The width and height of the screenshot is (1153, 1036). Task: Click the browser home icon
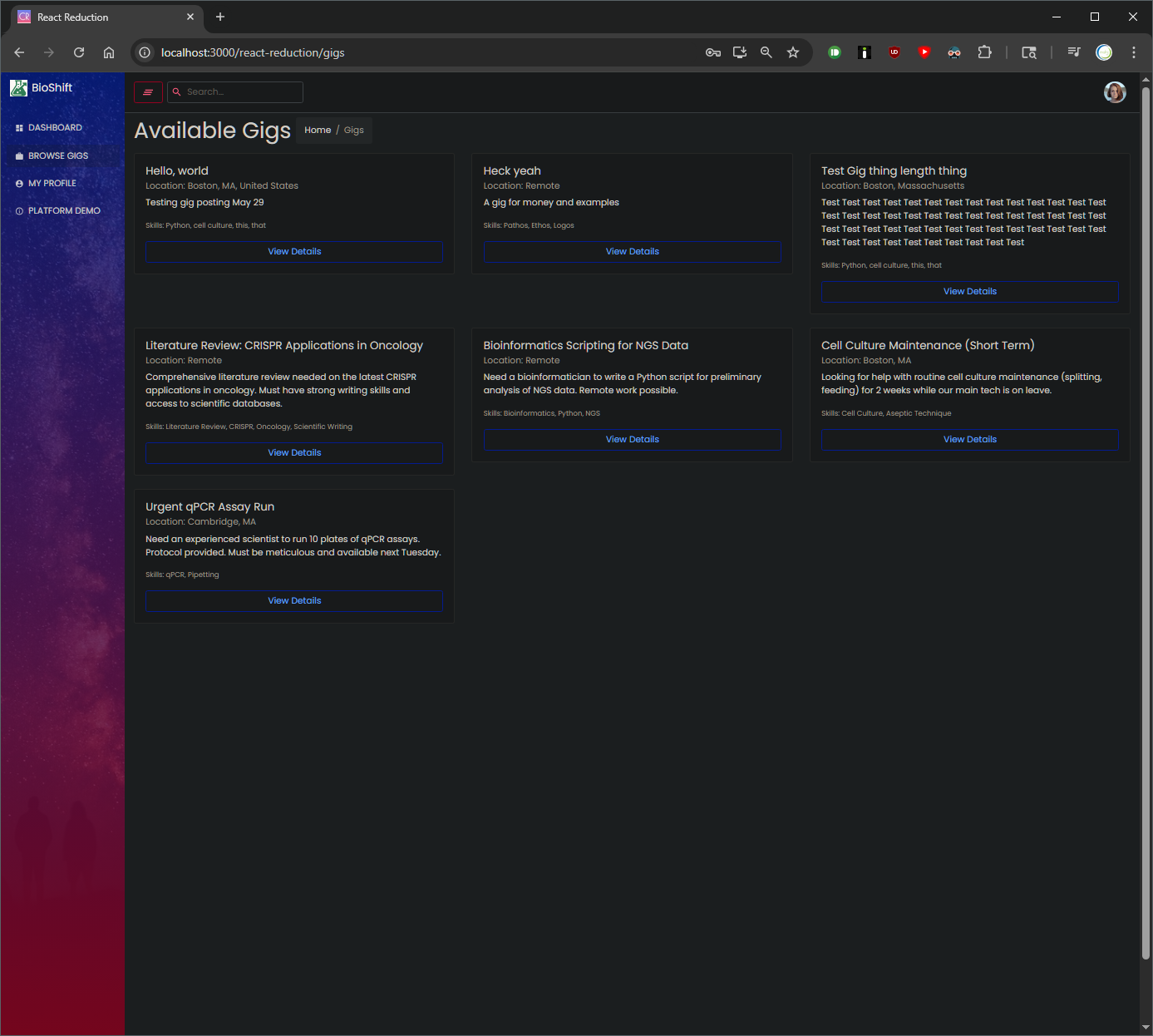[109, 52]
